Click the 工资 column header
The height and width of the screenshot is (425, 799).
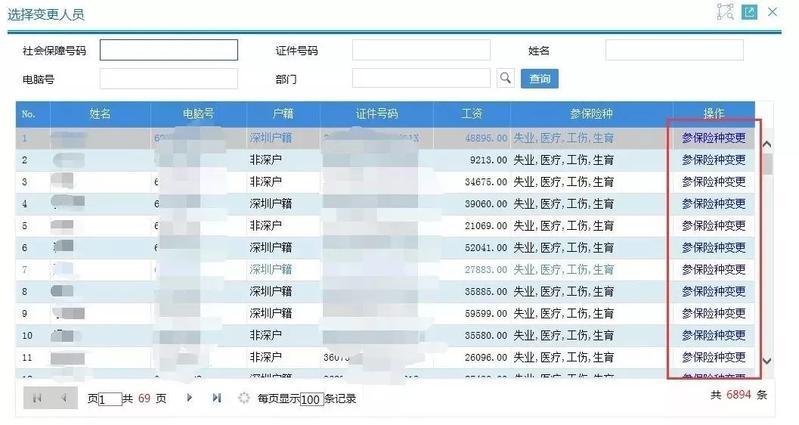tap(471, 114)
